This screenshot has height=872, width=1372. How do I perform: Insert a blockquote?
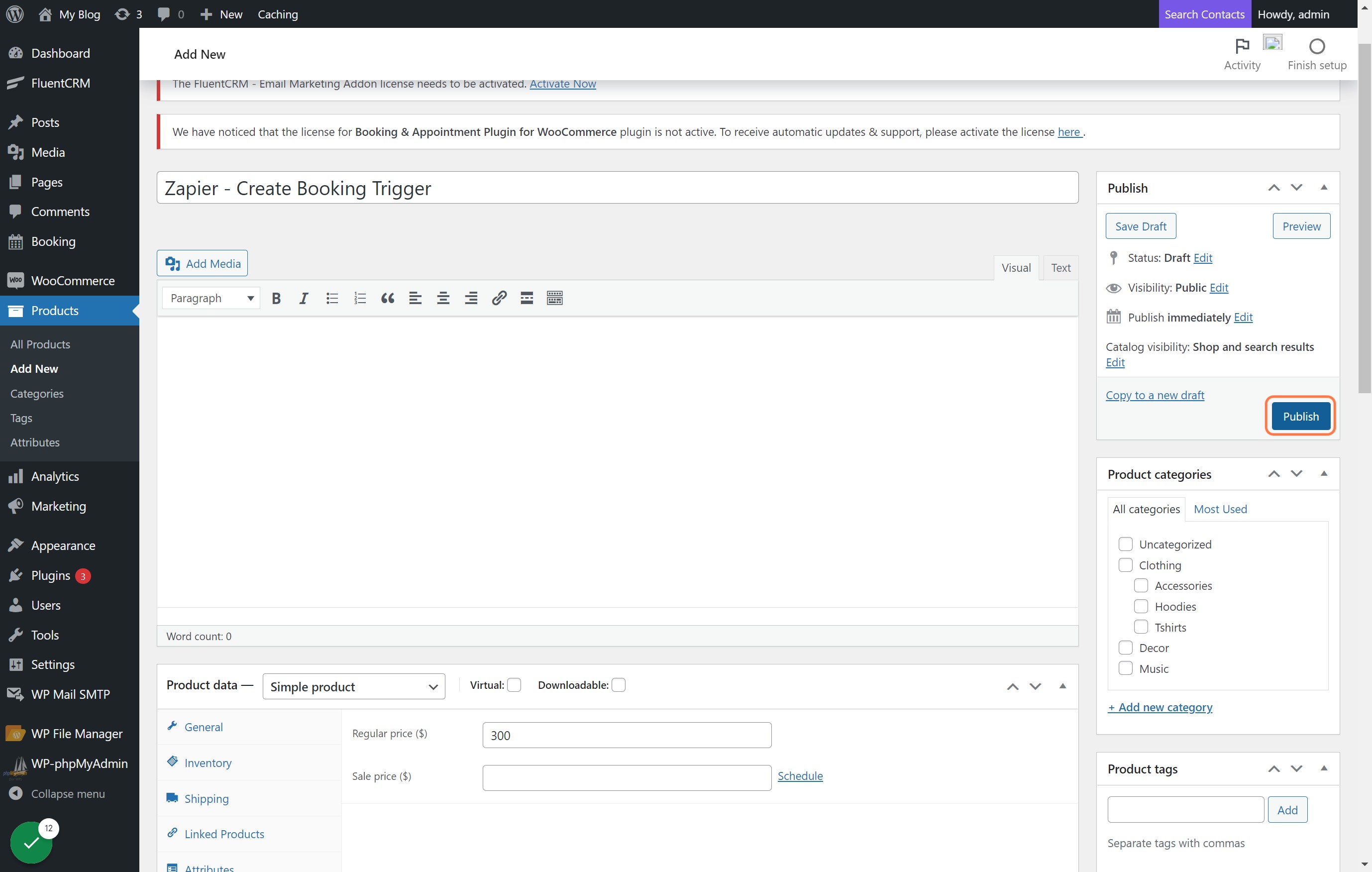click(388, 298)
